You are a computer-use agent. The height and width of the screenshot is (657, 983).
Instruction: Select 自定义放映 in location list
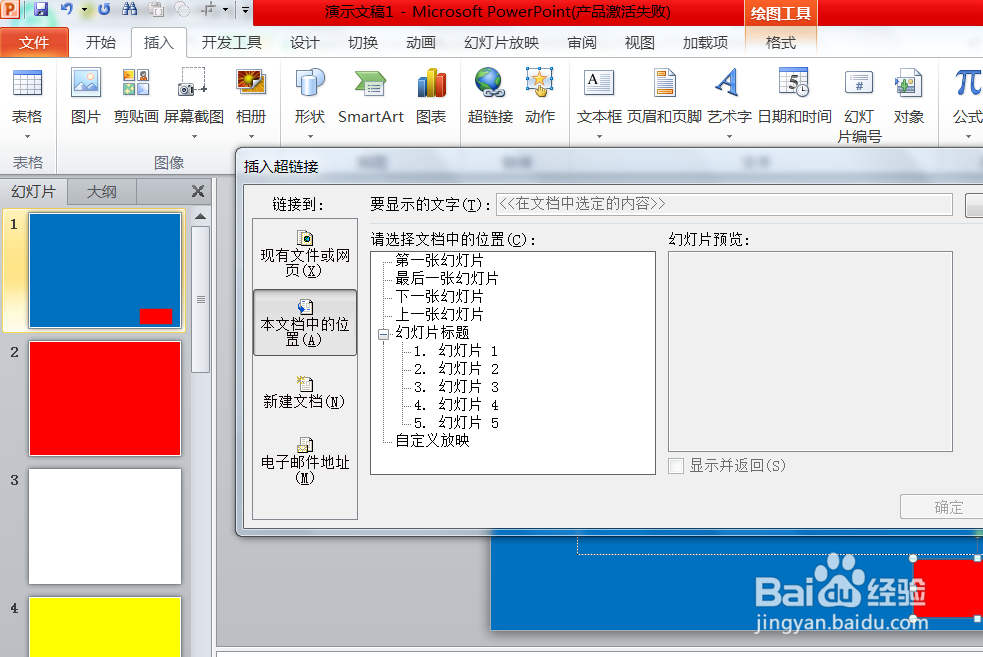click(432, 441)
